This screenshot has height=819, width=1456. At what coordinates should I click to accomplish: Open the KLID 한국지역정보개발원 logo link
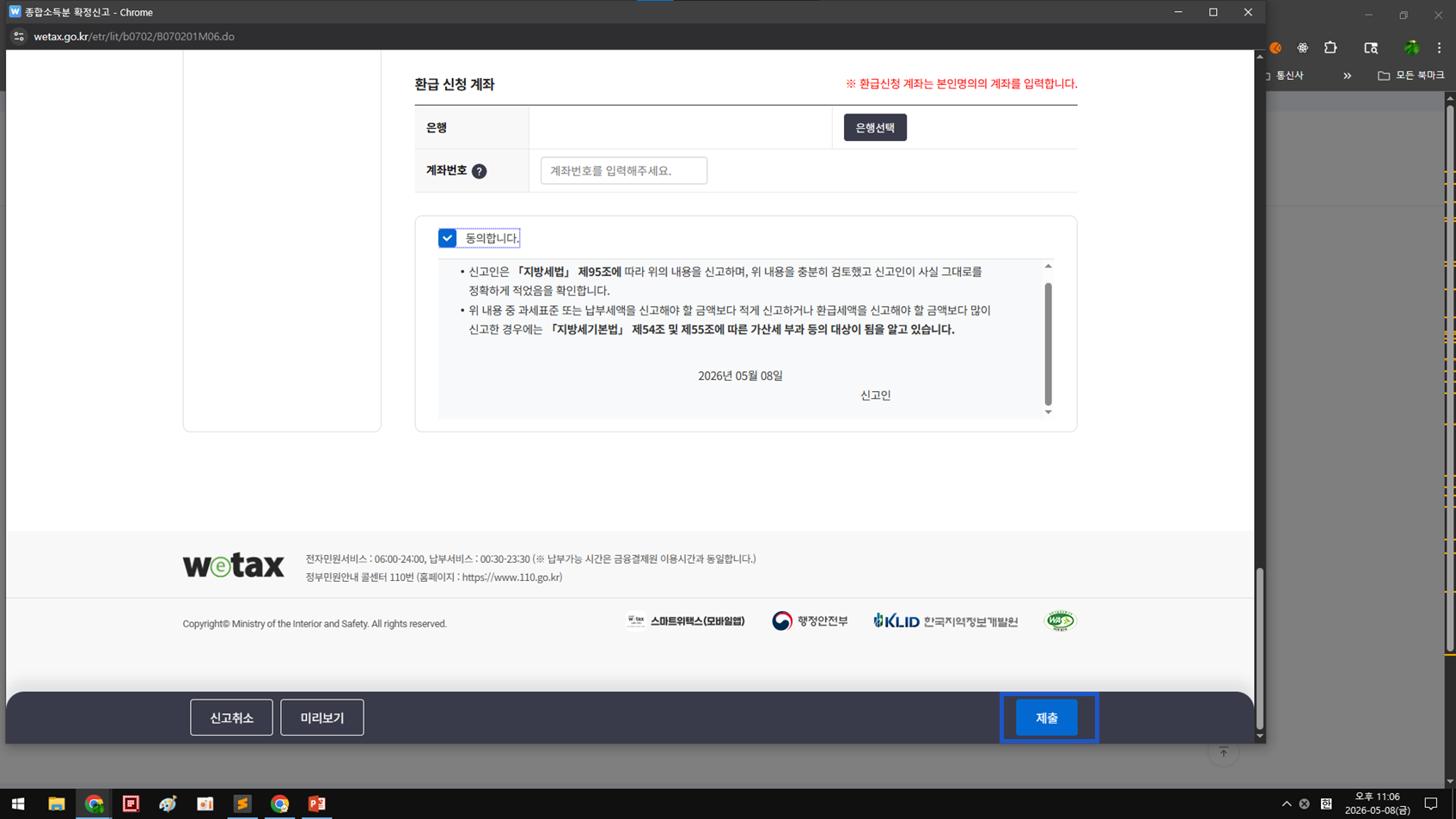pyautogui.click(x=945, y=620)
